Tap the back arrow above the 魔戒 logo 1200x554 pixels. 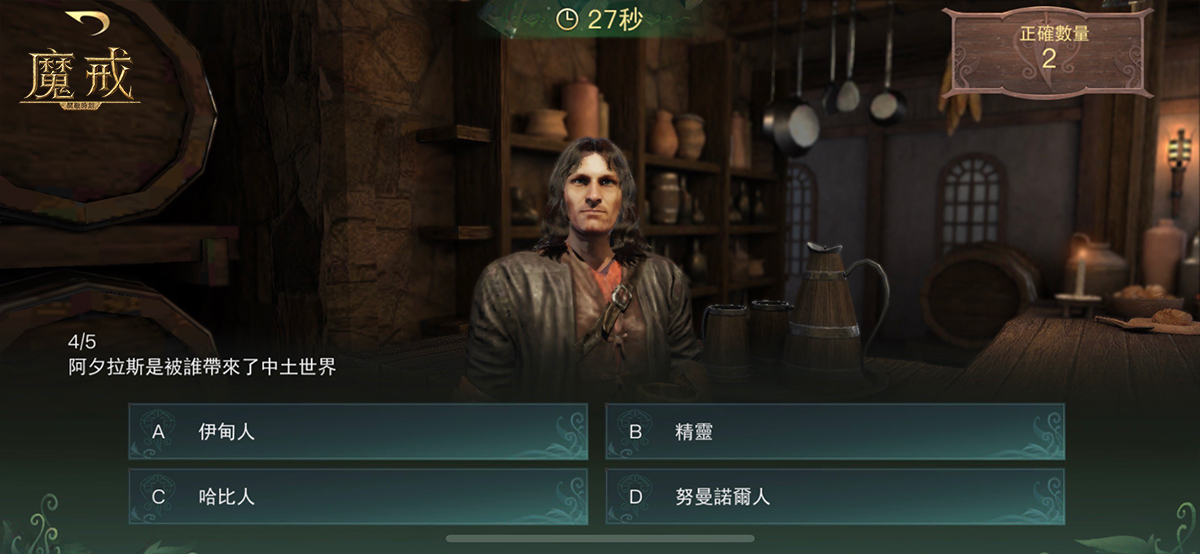87,21
